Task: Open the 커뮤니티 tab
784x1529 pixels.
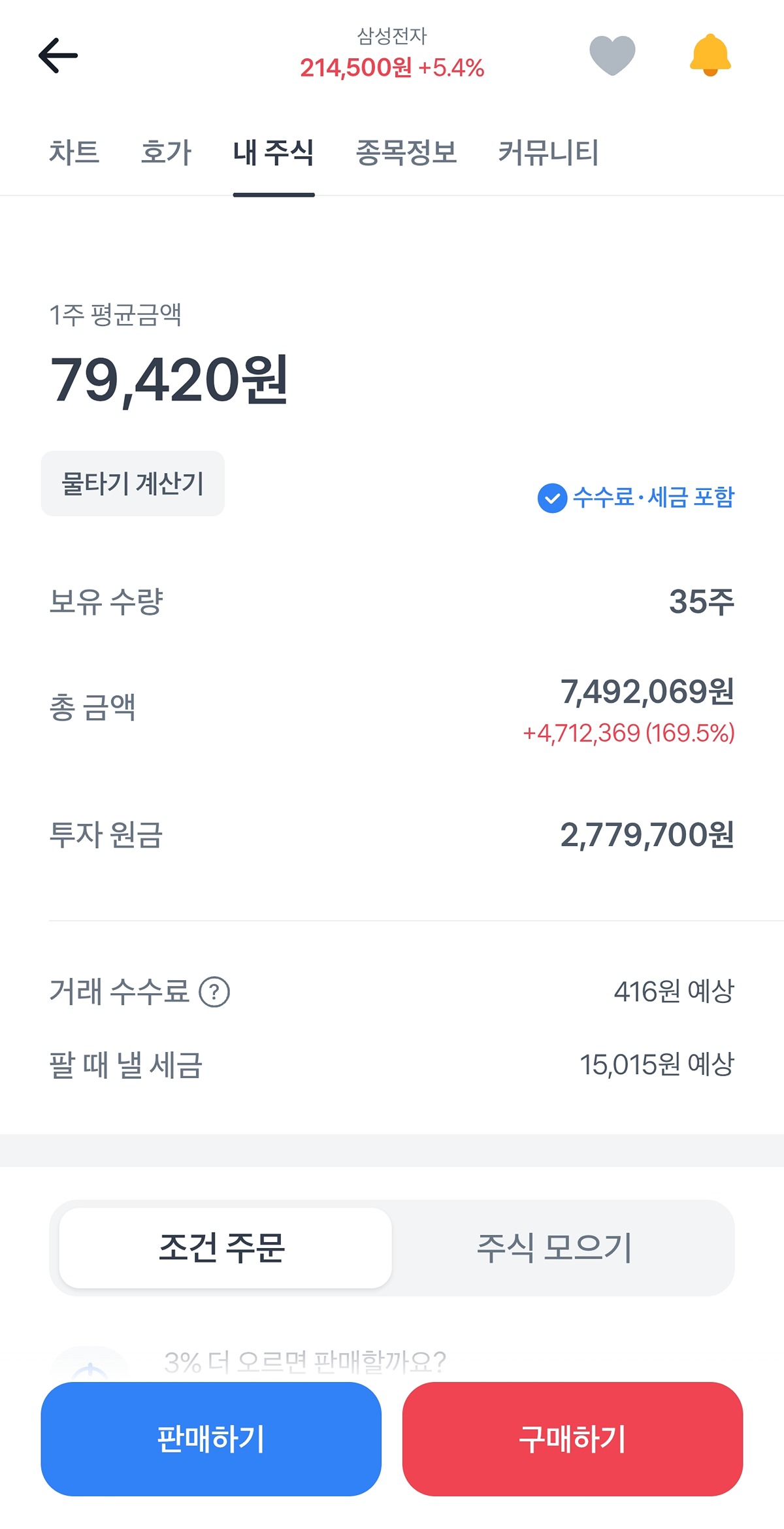Action: pyautogui.click(x=548, y=152)
